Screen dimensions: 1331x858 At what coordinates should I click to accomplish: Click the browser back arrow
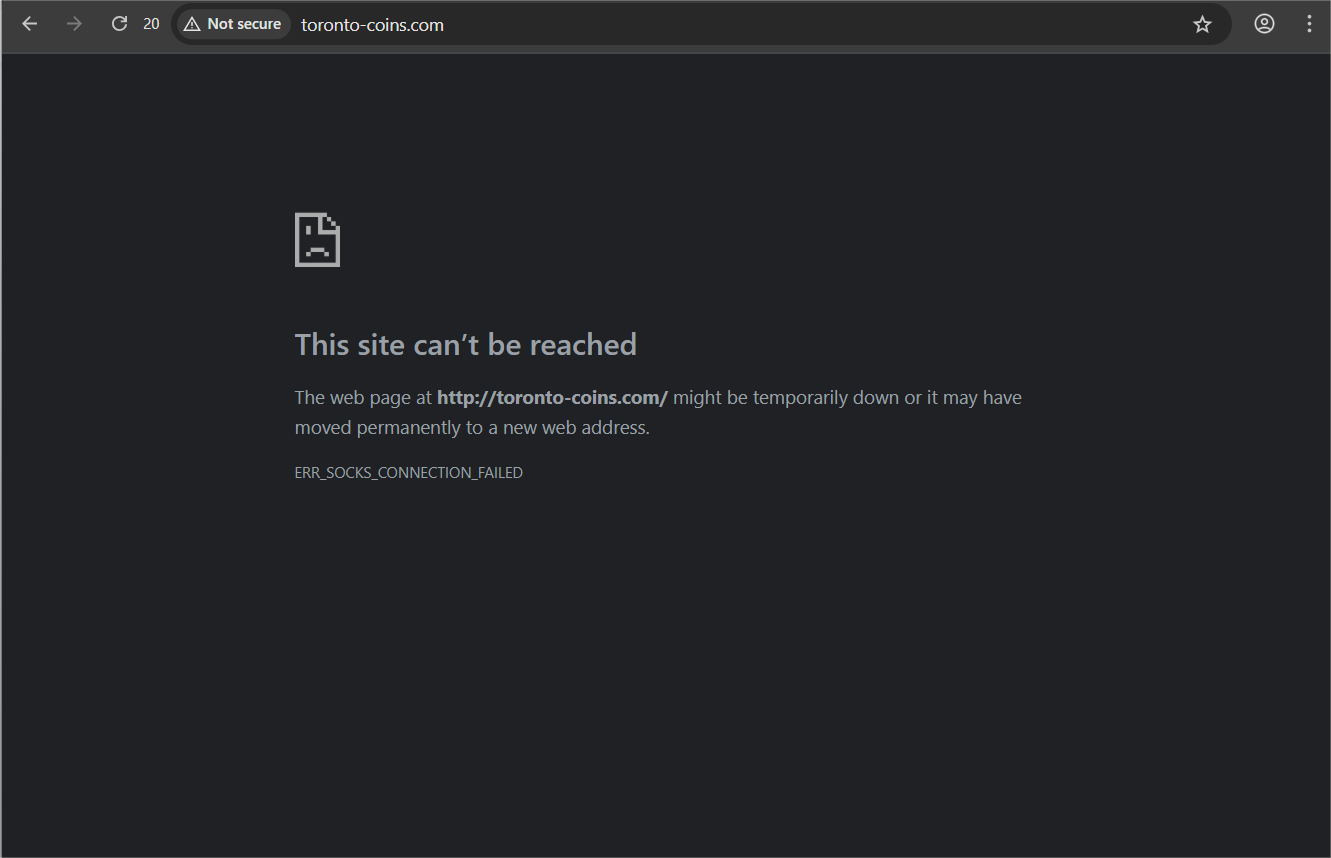click(x=30, y=24)
